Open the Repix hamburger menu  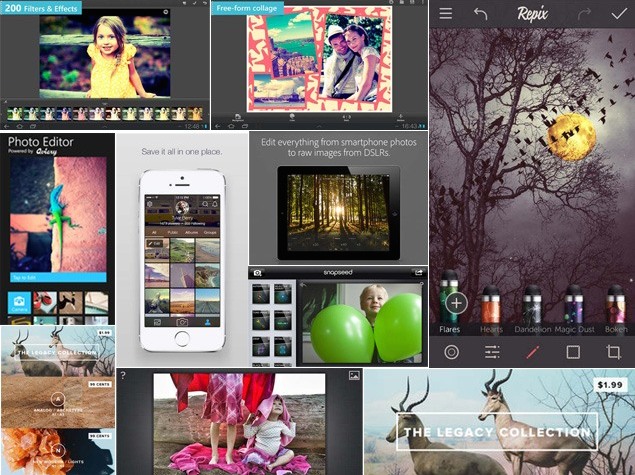point(446,14)
